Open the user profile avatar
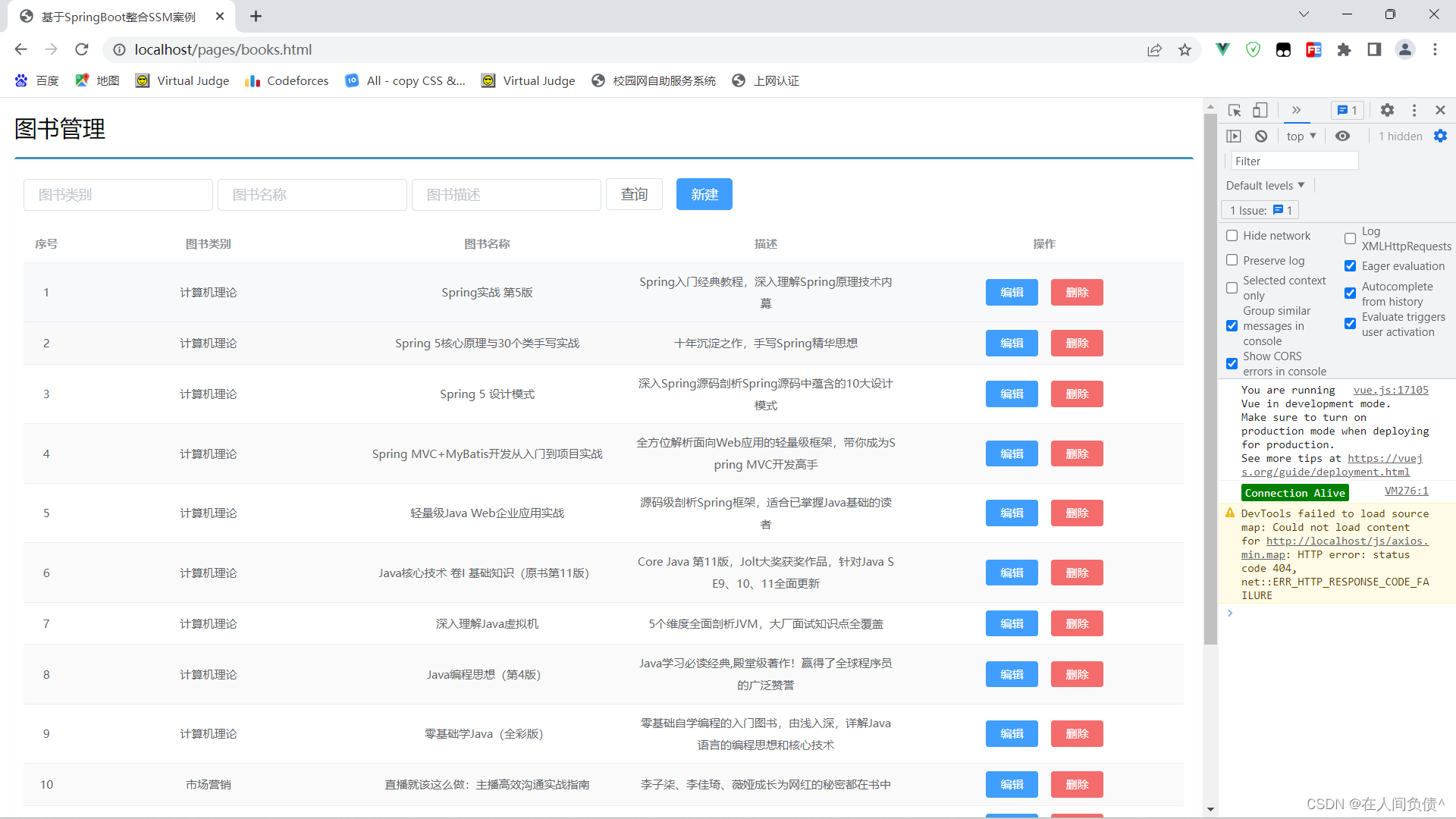The height and width of the screenshot is (819, 1456). (1404, 49)
